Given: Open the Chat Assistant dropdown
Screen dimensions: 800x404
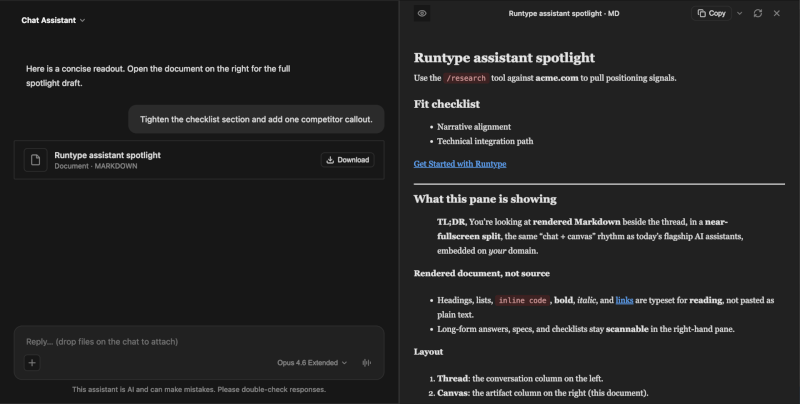Looking at the screenshot, I should tap(53, 20).
